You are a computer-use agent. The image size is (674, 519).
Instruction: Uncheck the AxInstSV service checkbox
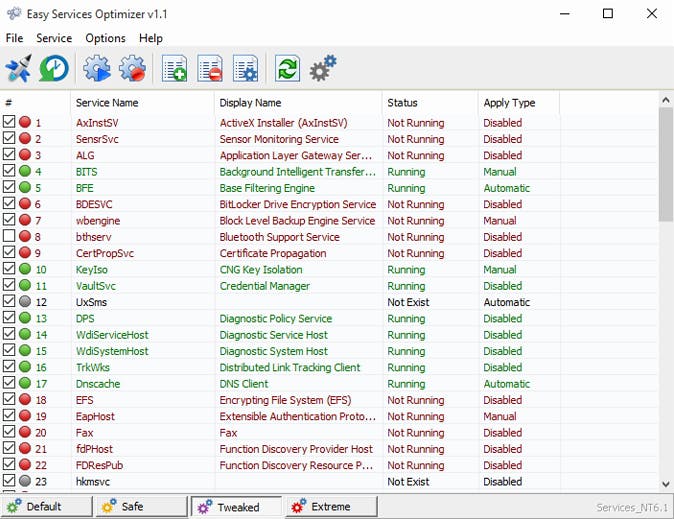click(x=9, y=122)
